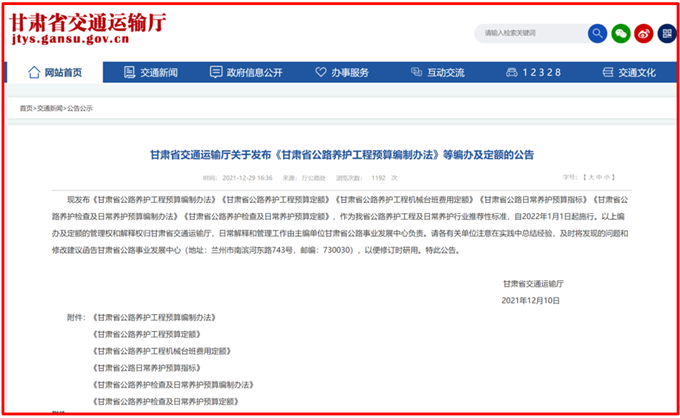Click 交通新闻 in the breadcrumb
680x418 pixels.
(50, 107)
